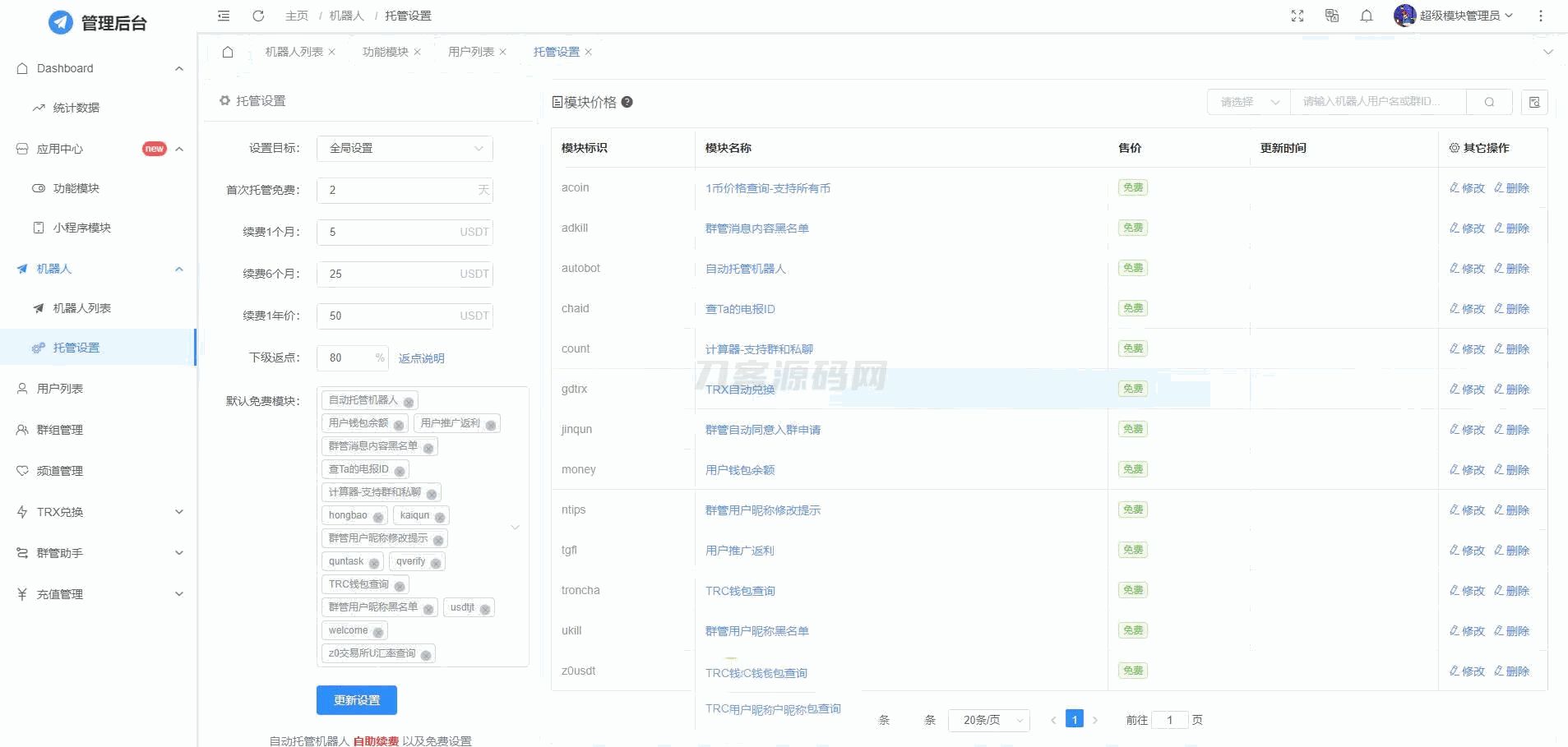Remove 自动托管机器人 tag from free modules
This screenshot has height=747, width=1568.
click(x=409, y=402)
